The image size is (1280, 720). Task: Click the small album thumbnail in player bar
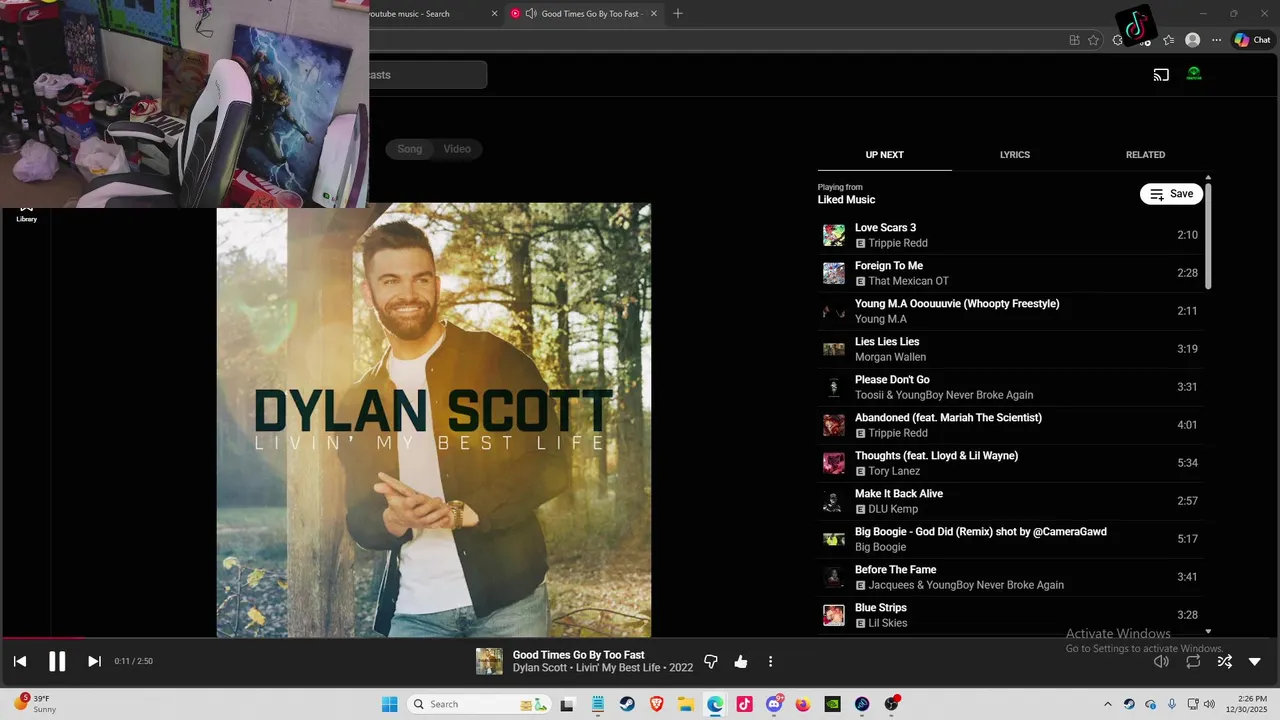[x=489, y=661]
